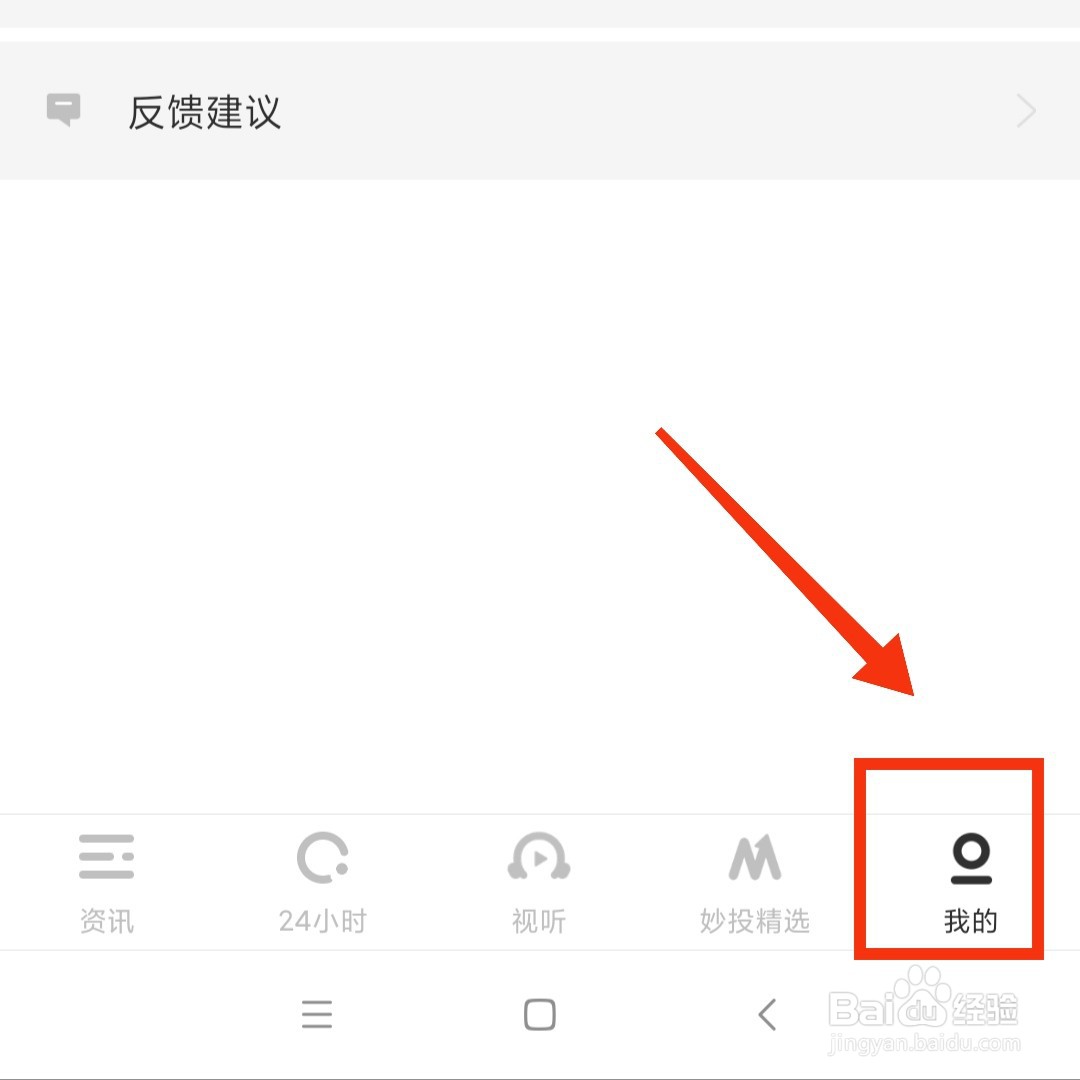Image resolution: width=1080 pixels, height=1080 pixels.
Task: Switch to the 我的 tab label
Action: click(971, 921)
